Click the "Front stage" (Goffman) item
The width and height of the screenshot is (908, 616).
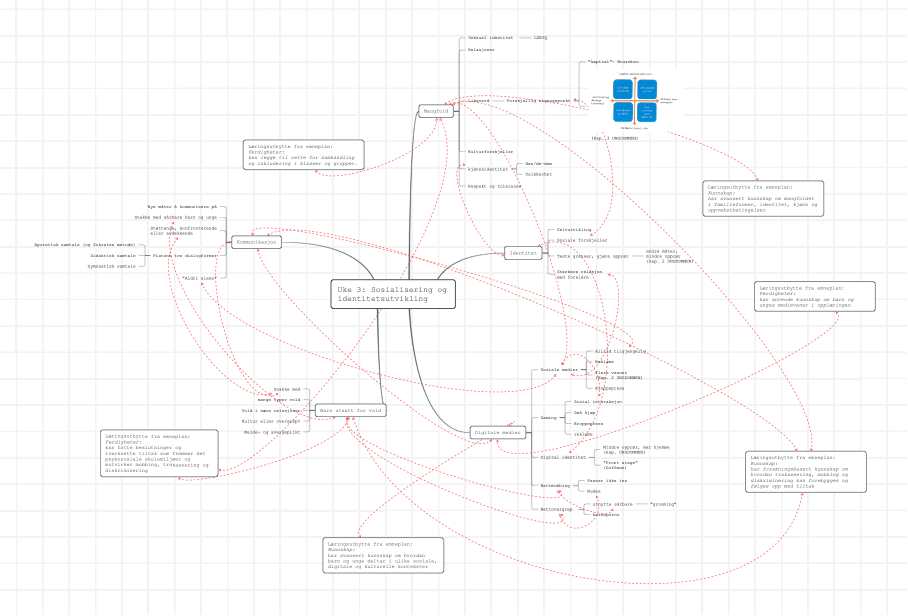(620, 465)
